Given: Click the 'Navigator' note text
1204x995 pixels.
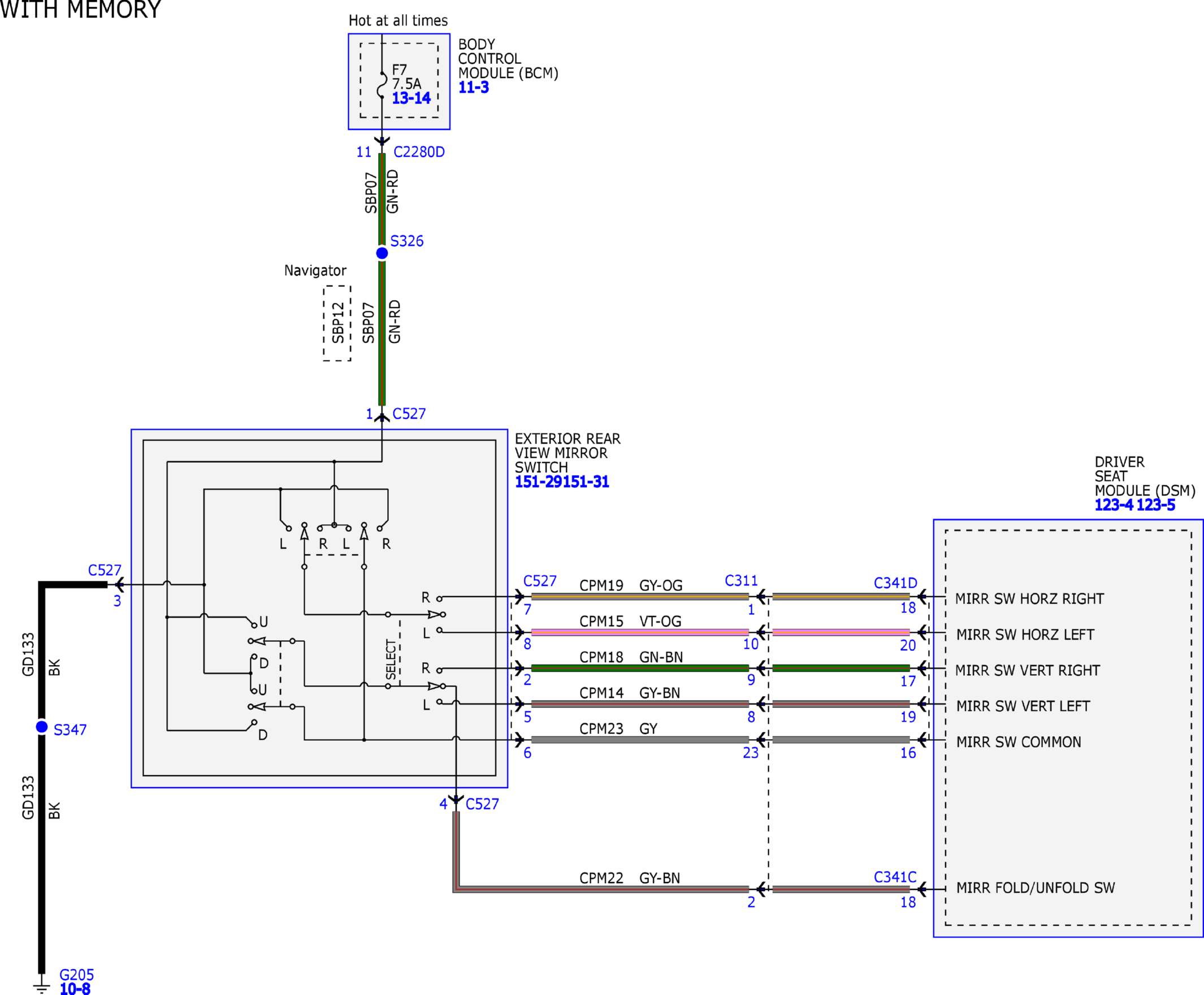Looking at the screenshot, I should coord(315,271).
